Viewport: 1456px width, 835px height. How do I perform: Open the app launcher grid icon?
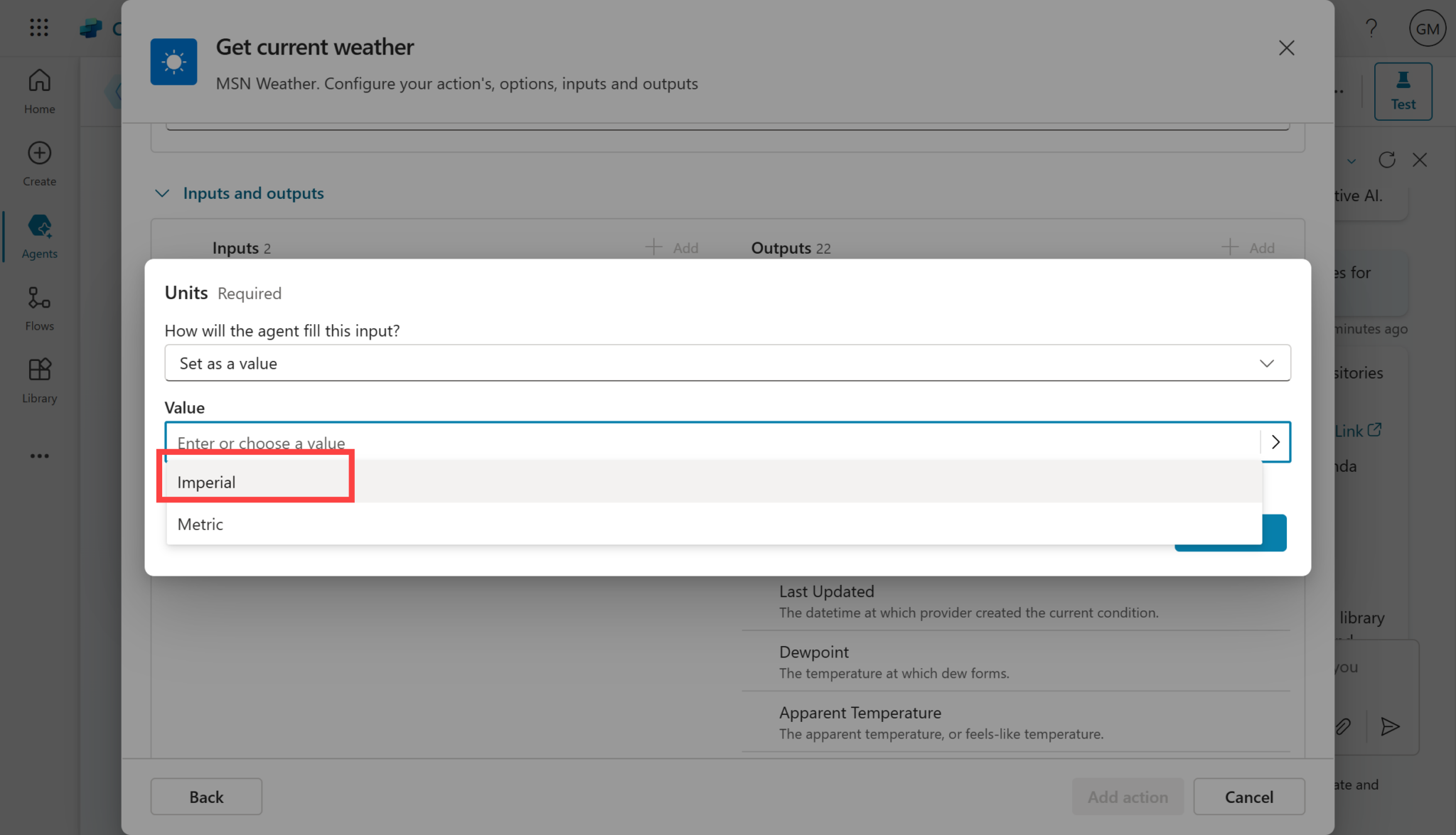tap(39, 28)
